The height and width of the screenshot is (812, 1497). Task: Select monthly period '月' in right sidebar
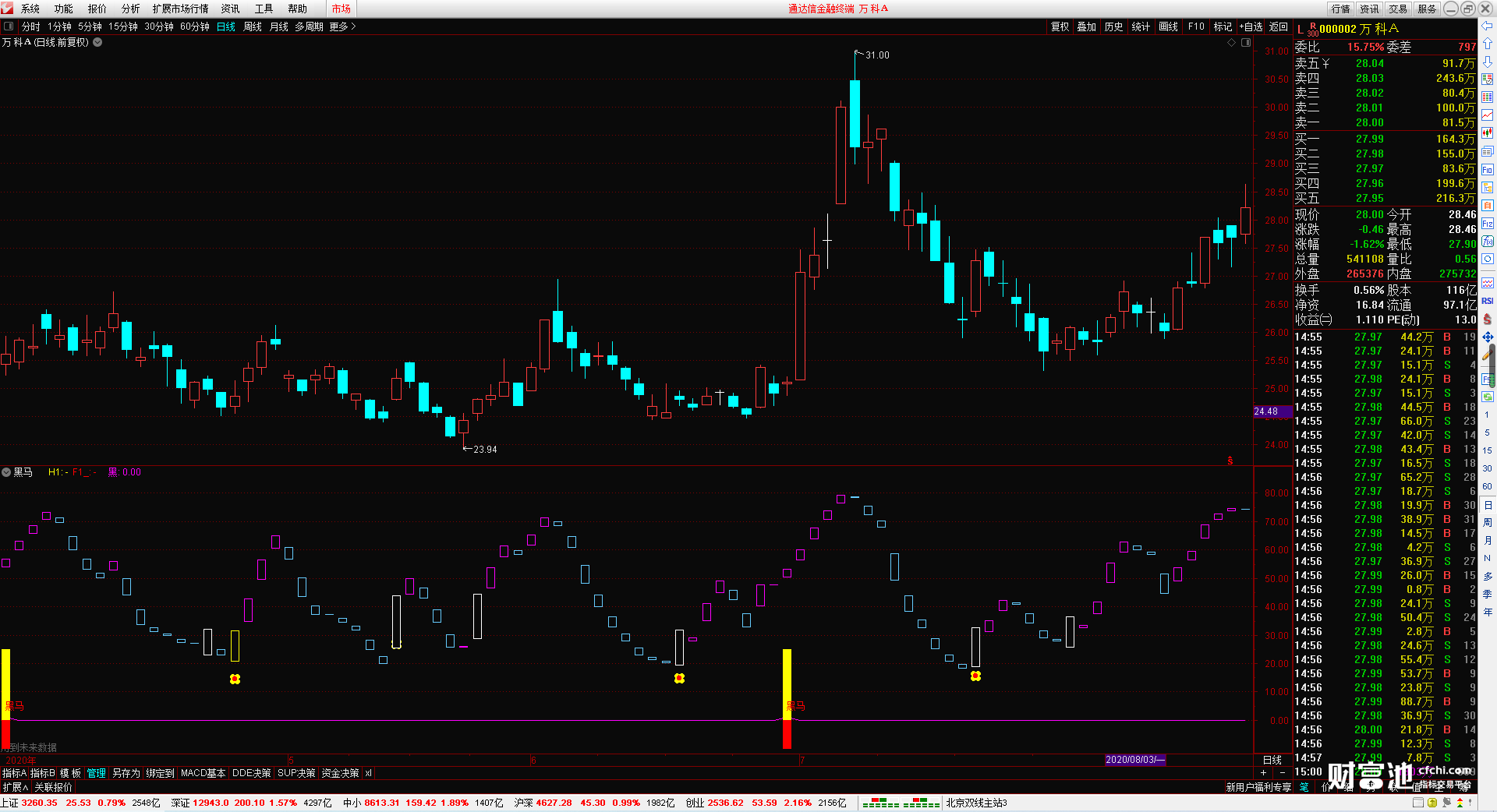point(1488,541)
